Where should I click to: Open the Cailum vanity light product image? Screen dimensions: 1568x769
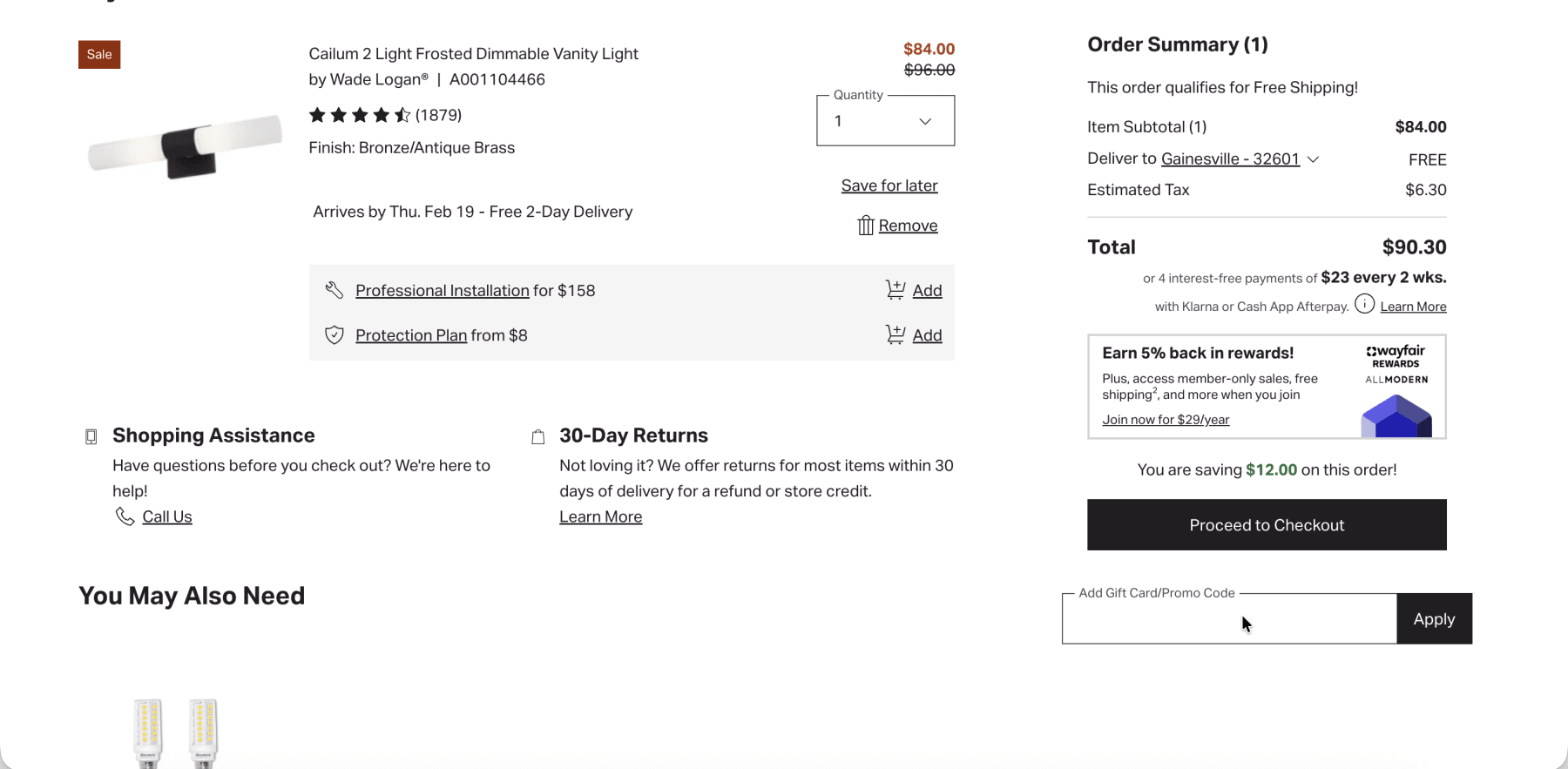[186, 146]
